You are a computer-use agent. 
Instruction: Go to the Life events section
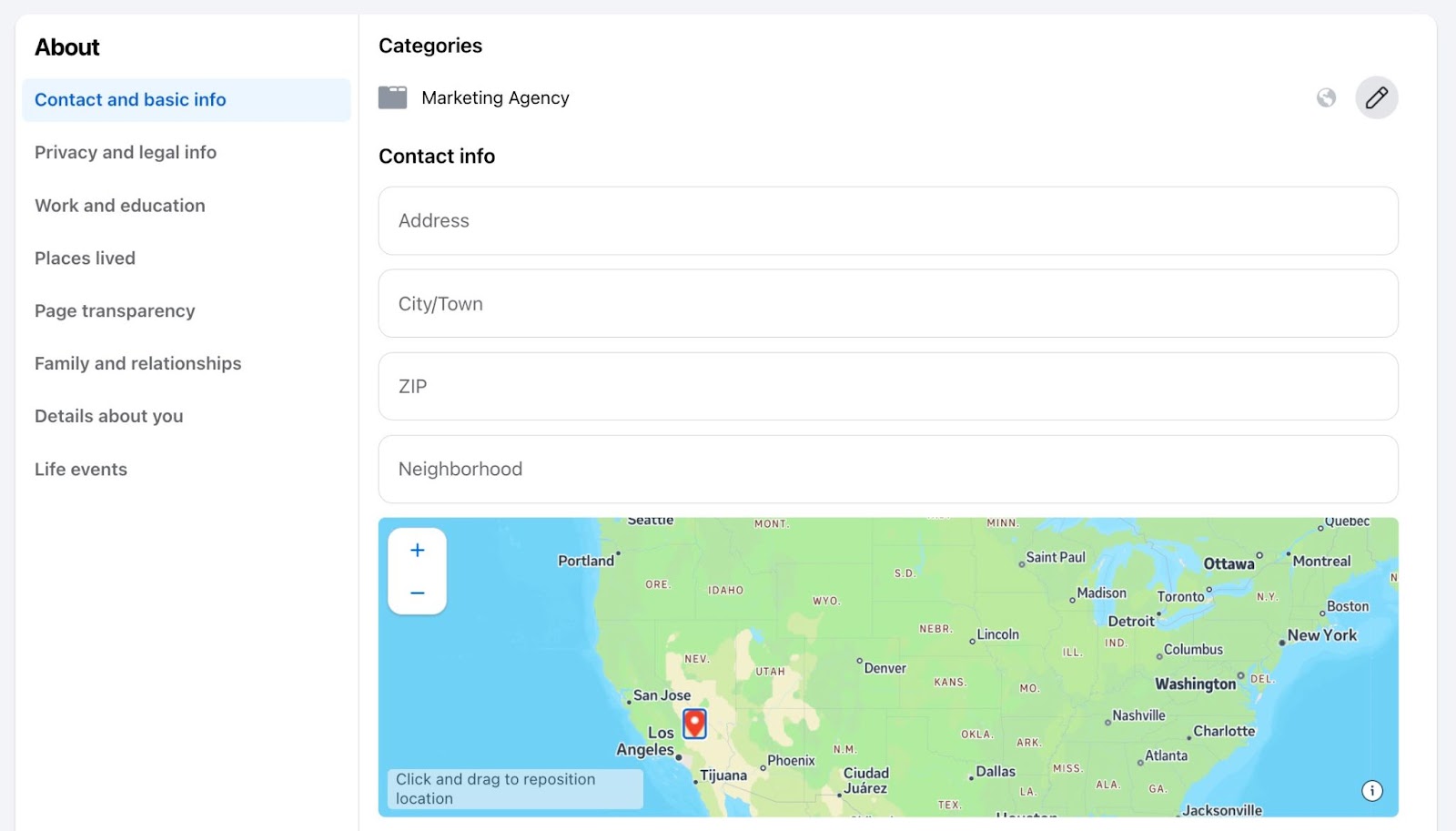[x=80, y=469]
